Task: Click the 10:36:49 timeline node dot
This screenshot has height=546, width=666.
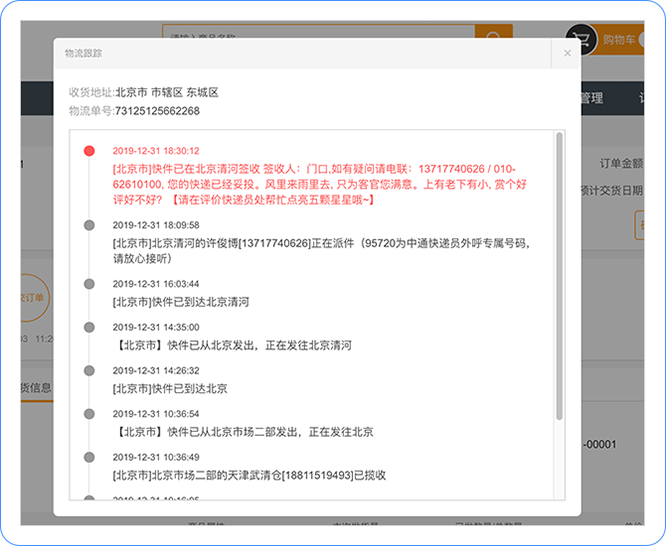Action: (89, 457)
